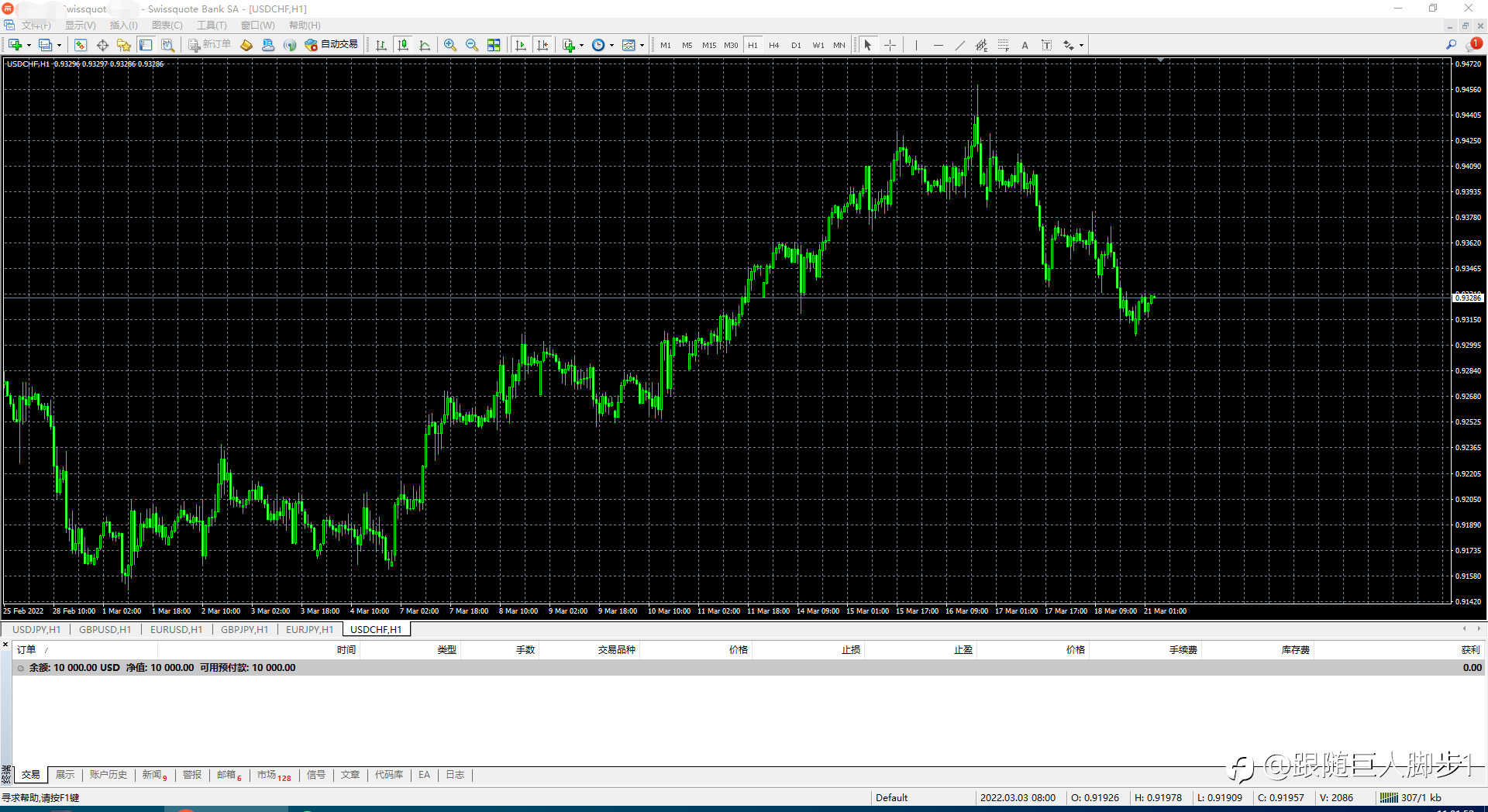The width and height of the screenshot is (1488, 812).
Task: Select the M30 timeframe
Action: pos(731,45)
